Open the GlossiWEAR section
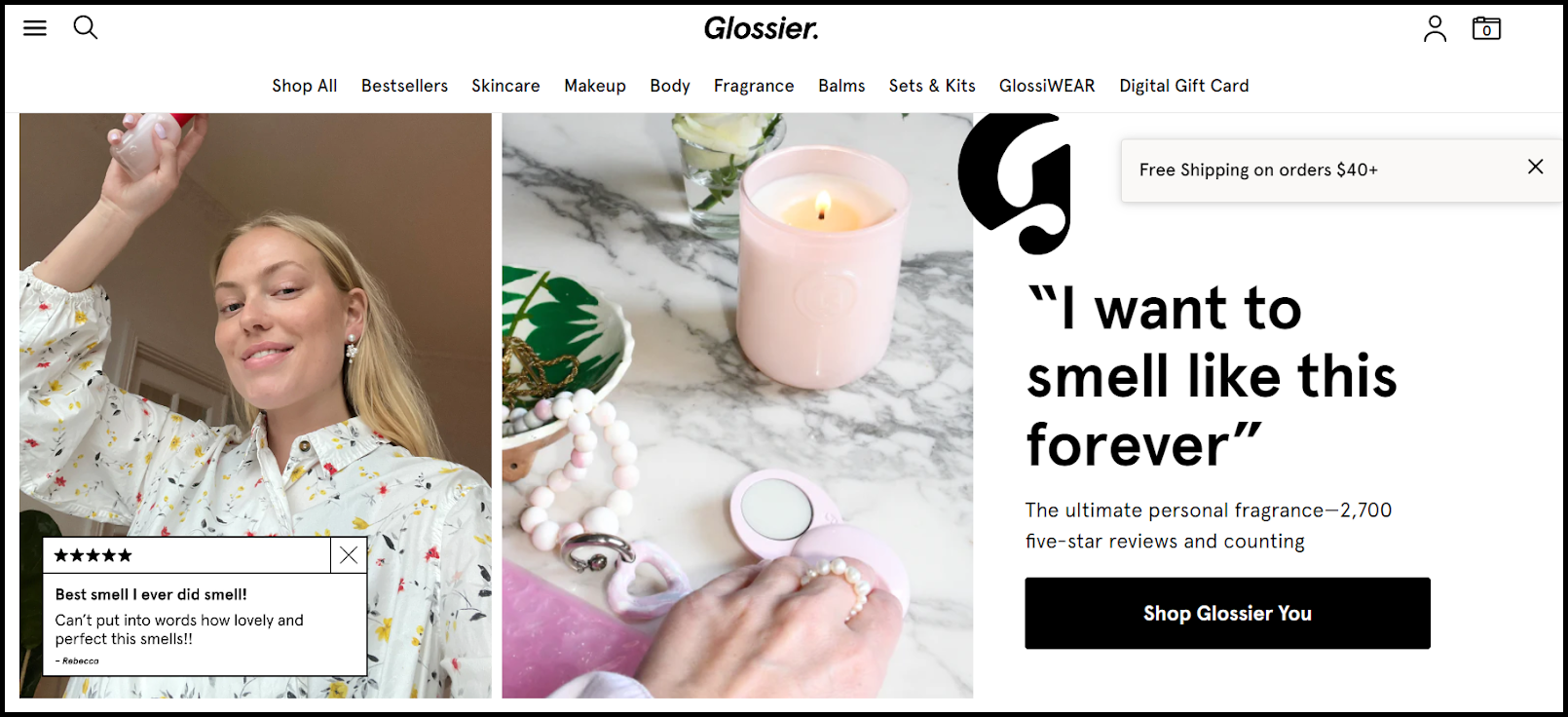This screenshot has height=717, width=1568. (1047, 86)
